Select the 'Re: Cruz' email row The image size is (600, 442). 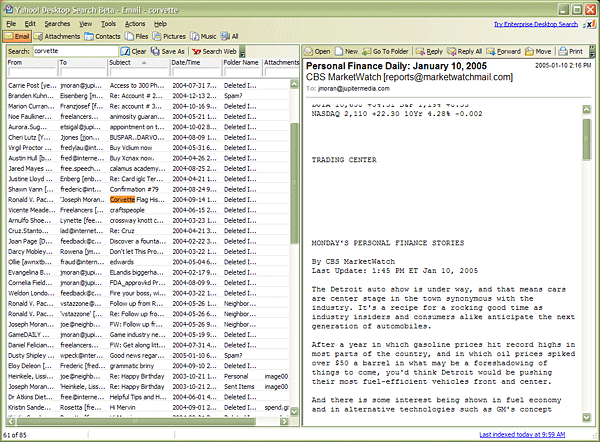pyautogui.click(x=148, y=231)
